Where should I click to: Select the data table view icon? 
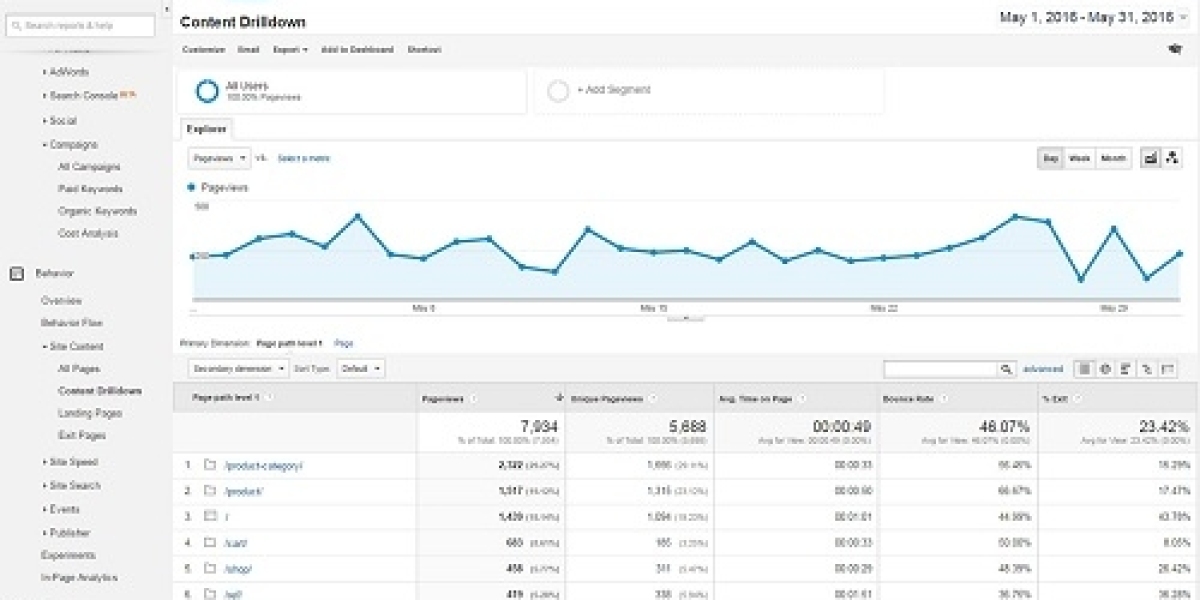pyautogui.click(x=1084, y=369)
